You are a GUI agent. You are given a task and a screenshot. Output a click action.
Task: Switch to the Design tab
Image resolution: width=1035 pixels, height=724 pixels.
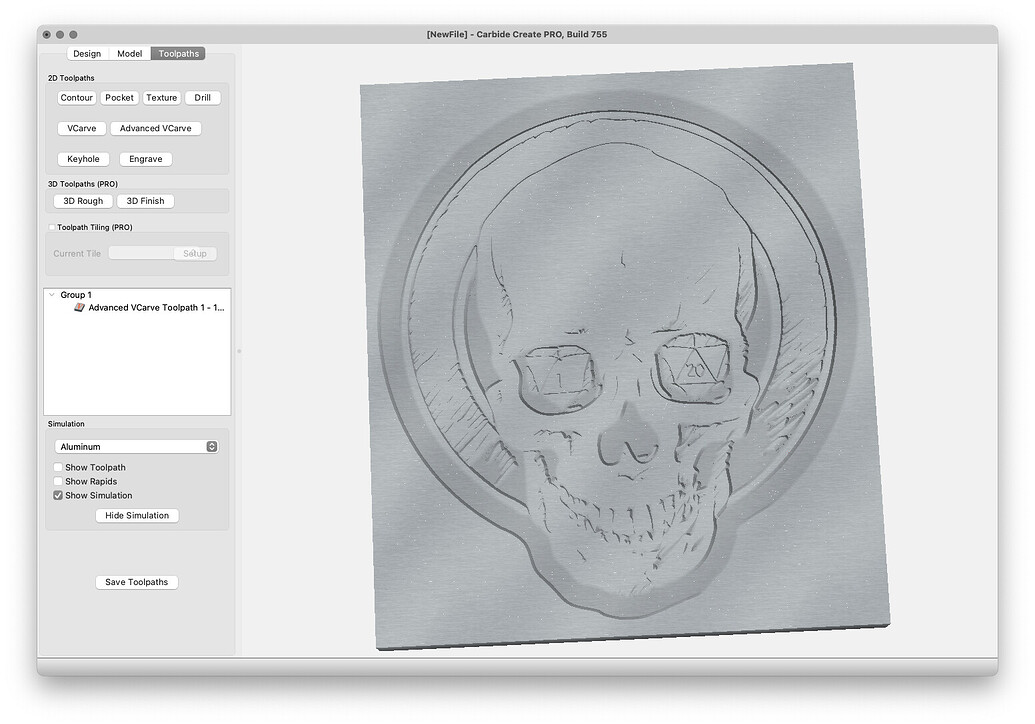[87, 53]
